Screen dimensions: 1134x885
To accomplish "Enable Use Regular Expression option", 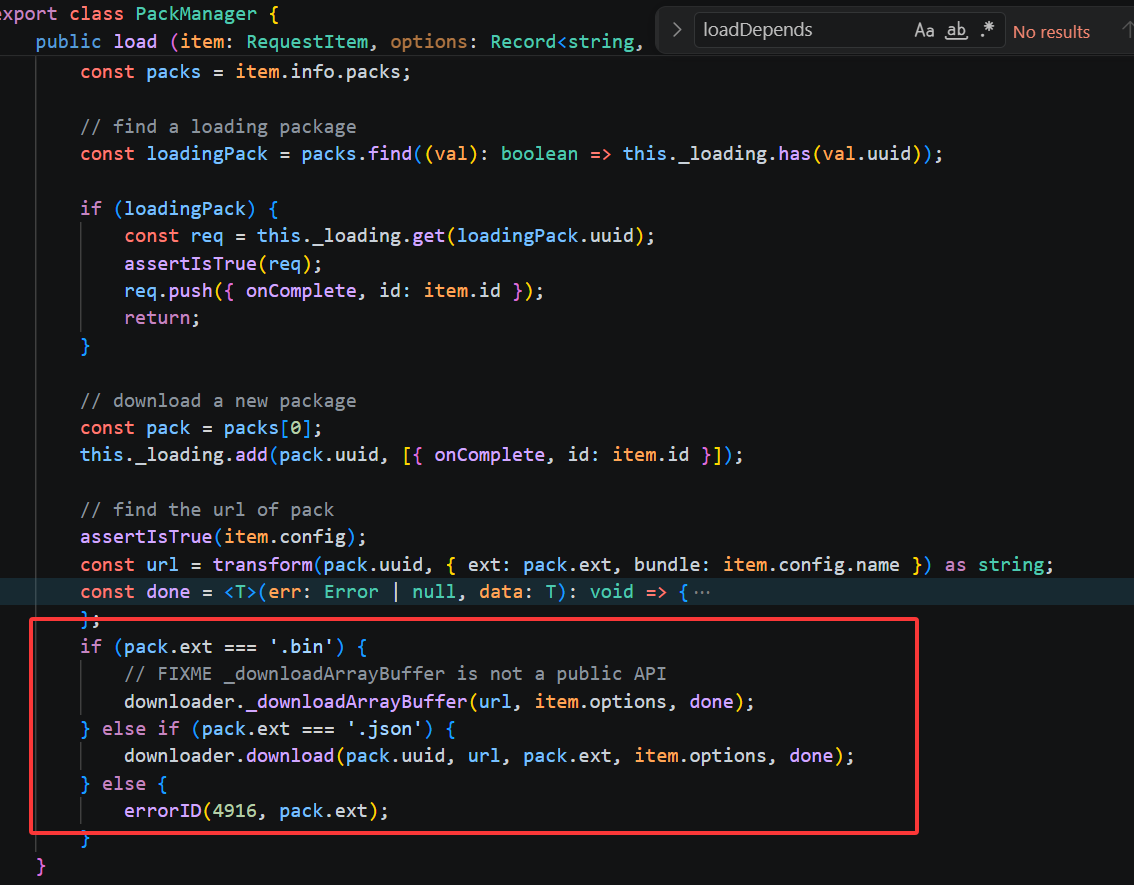I will pyautogui.click(x=987, y=30).
